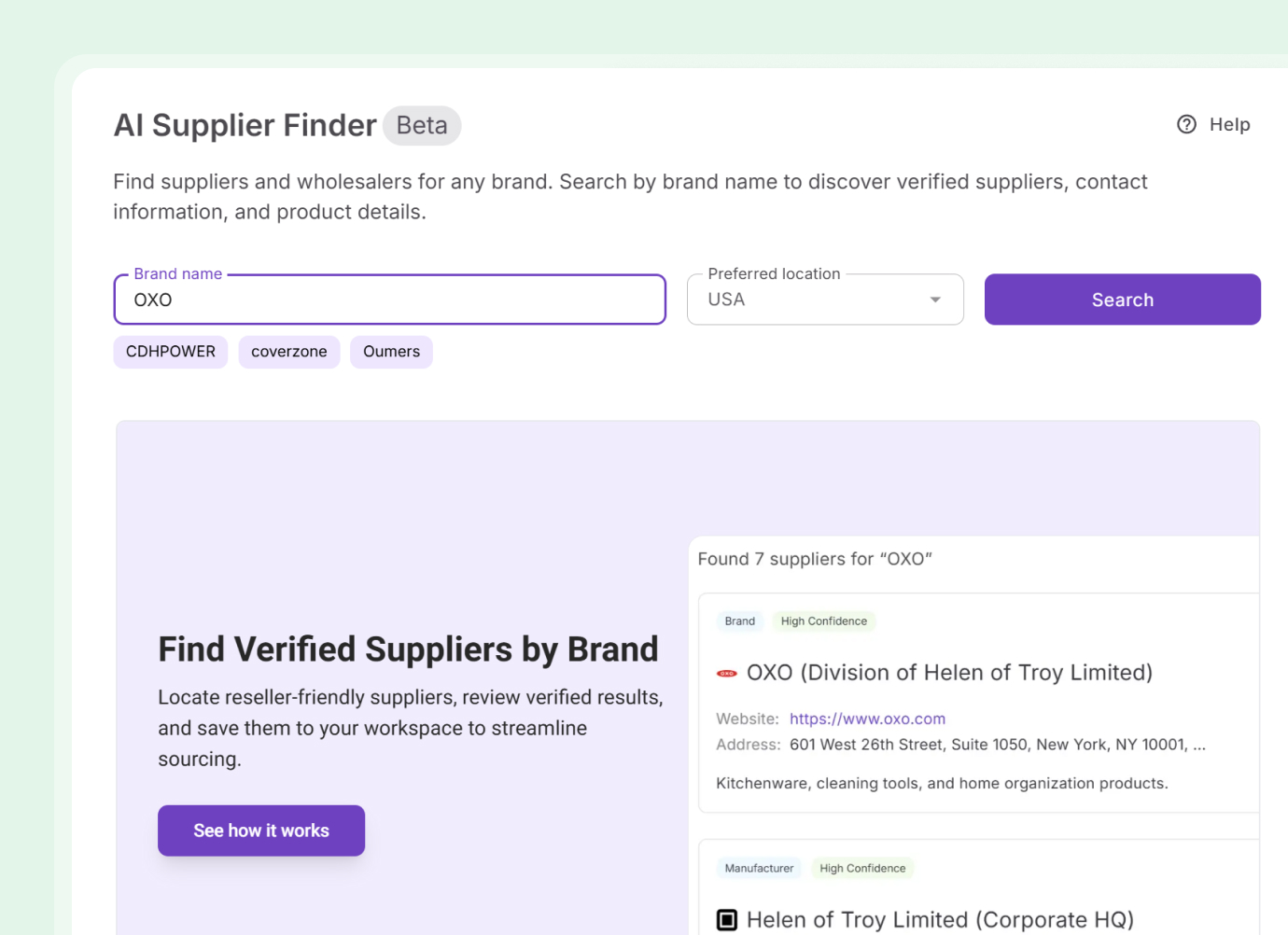This screenshot has width=1288, height=935.
Task: Click the truncated OXO address line
Action: click(997, 745)
